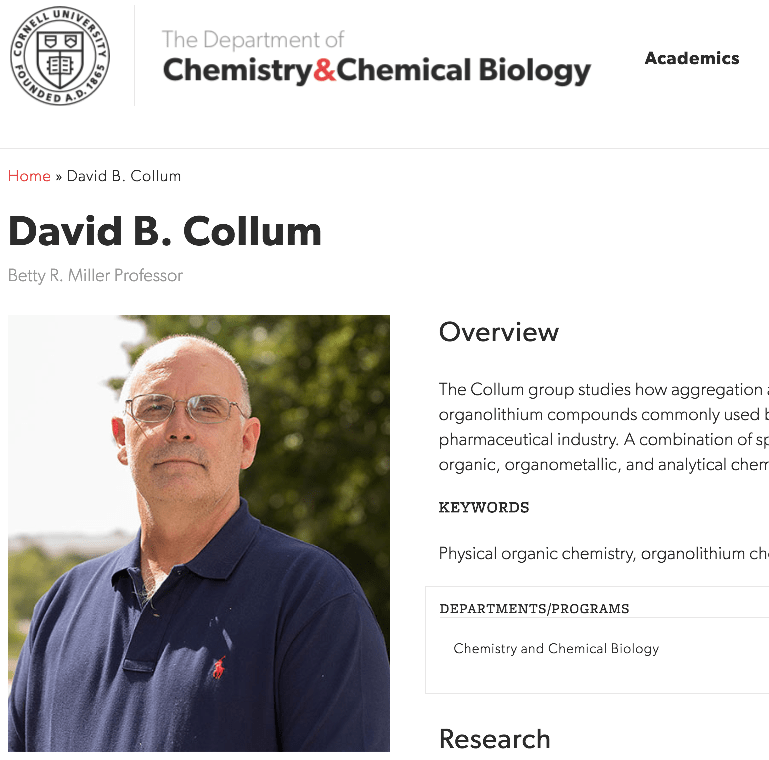Click the Research section heading
This screenshot has height=760, width=769.
click(495, 739)
